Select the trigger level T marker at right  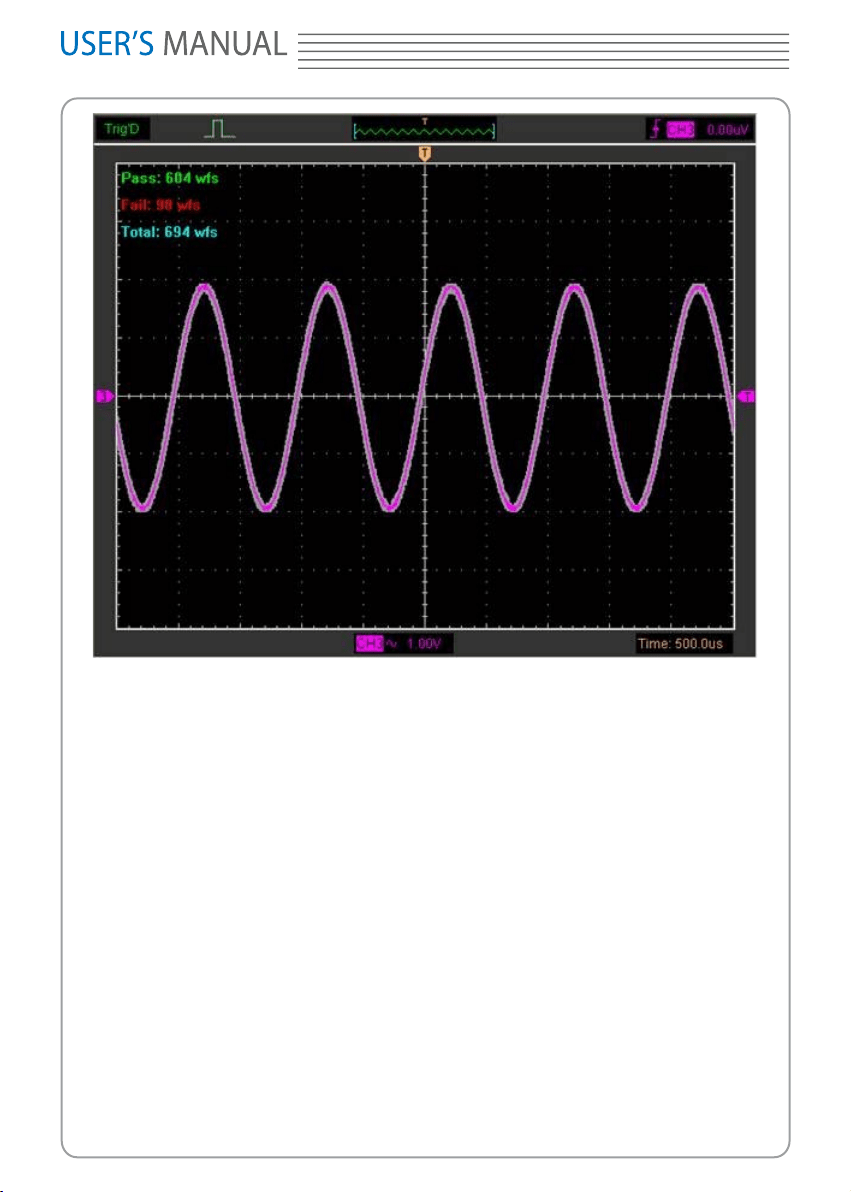point(747,396)
